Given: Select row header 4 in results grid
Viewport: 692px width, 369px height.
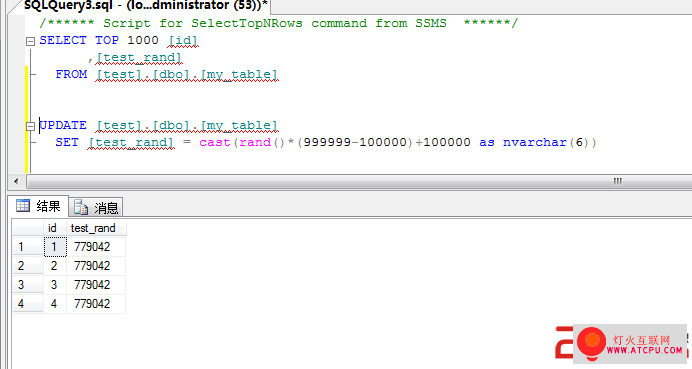Looking at the screenshot, I should (28, 304).
